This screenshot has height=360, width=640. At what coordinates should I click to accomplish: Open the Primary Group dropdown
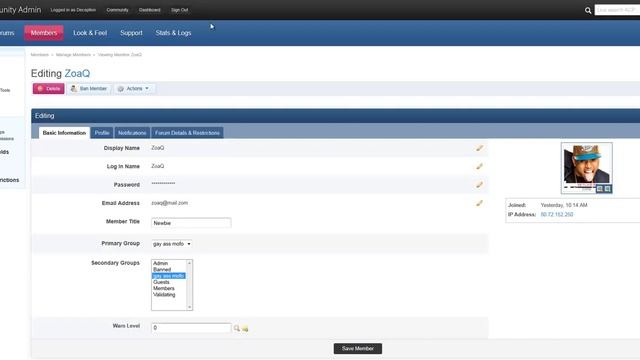click(171, 244)
